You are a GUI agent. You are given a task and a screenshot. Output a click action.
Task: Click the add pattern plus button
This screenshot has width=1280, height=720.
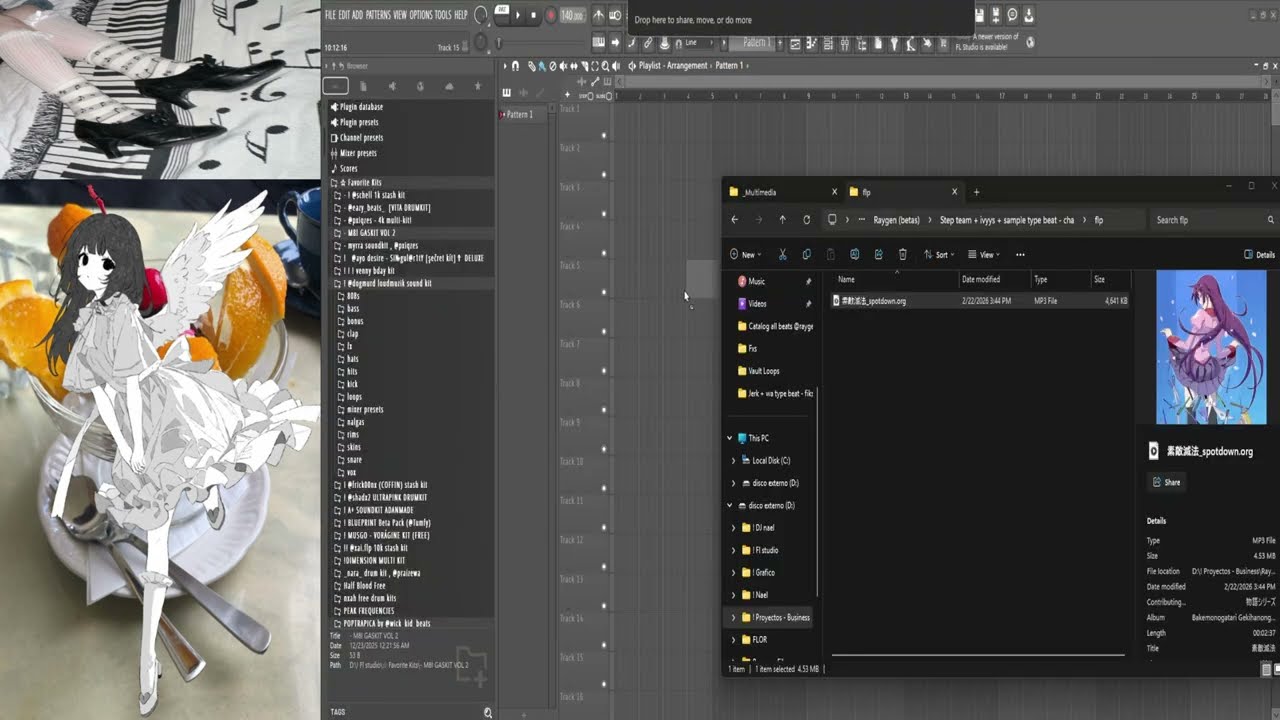(x=781, y=43)
